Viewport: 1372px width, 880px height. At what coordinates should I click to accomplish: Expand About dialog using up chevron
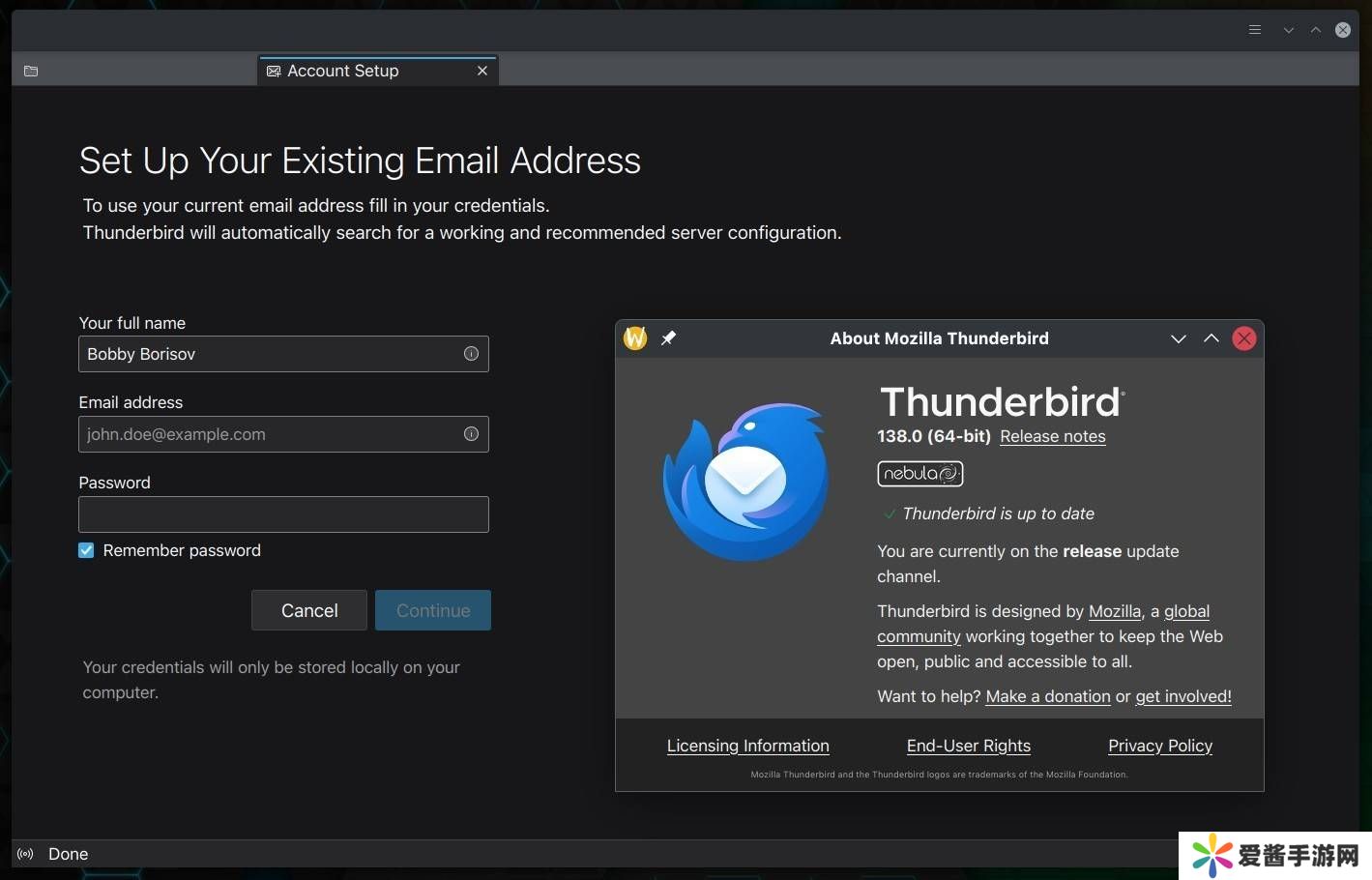1211,338
